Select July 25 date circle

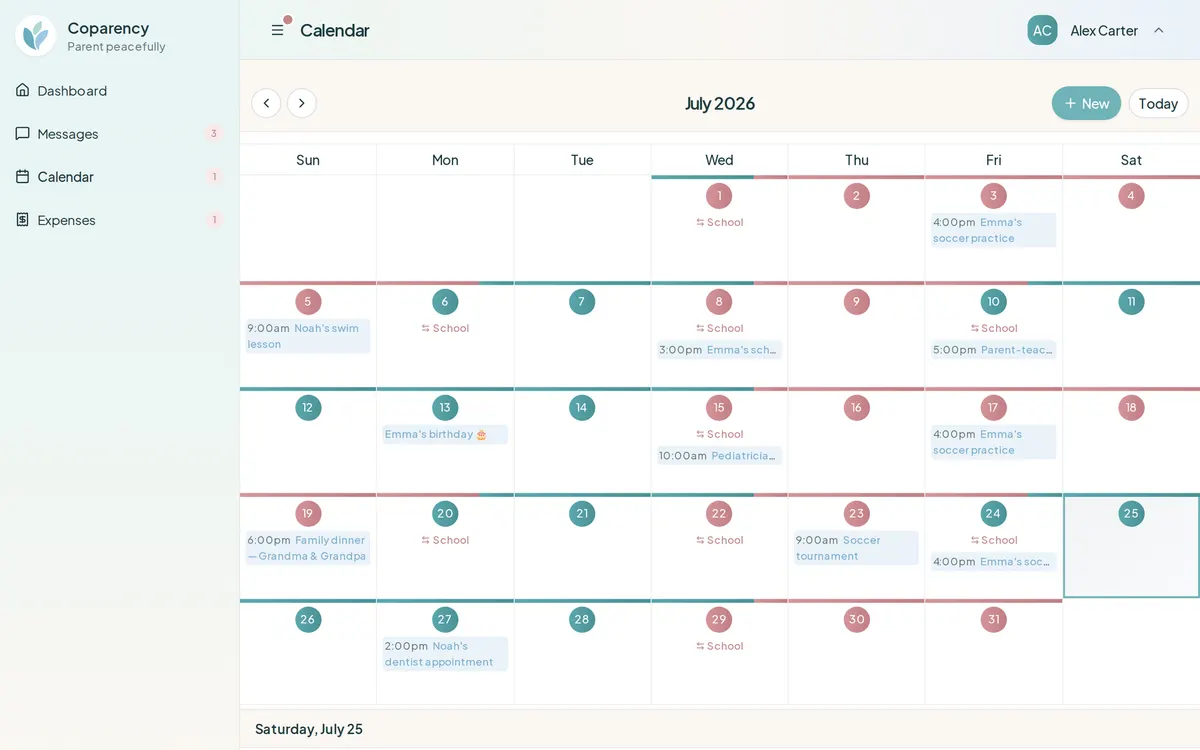(1131, 514)
